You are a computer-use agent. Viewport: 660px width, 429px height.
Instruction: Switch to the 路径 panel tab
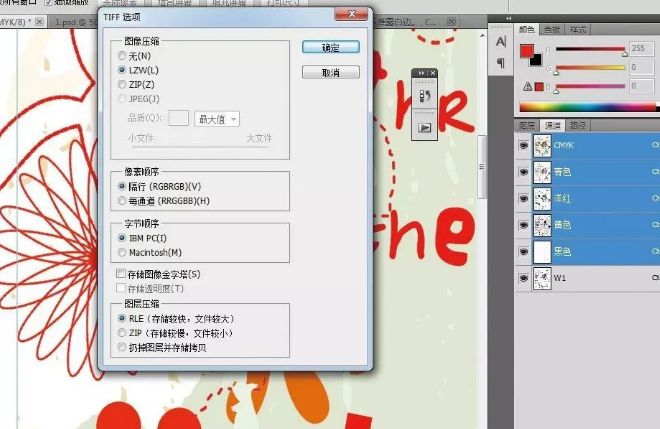point(578,125)
